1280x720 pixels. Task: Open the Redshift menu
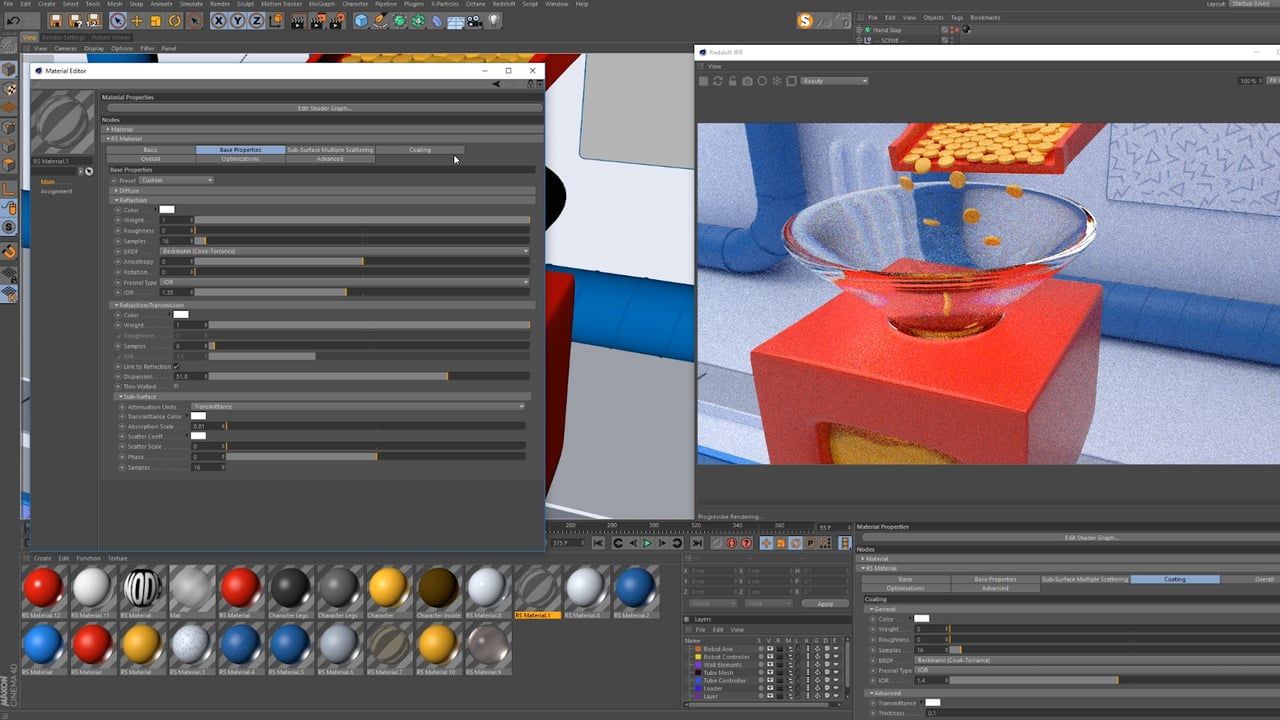tap(504, 4)
